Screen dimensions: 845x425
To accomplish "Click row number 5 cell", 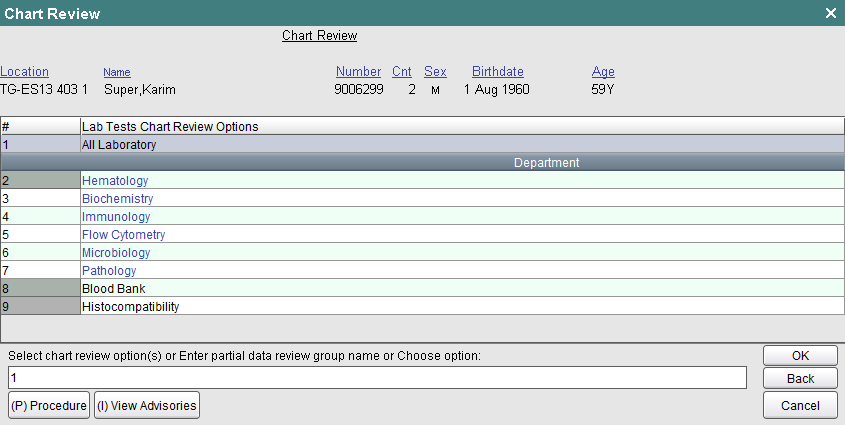I will click(x=40, y=235).
